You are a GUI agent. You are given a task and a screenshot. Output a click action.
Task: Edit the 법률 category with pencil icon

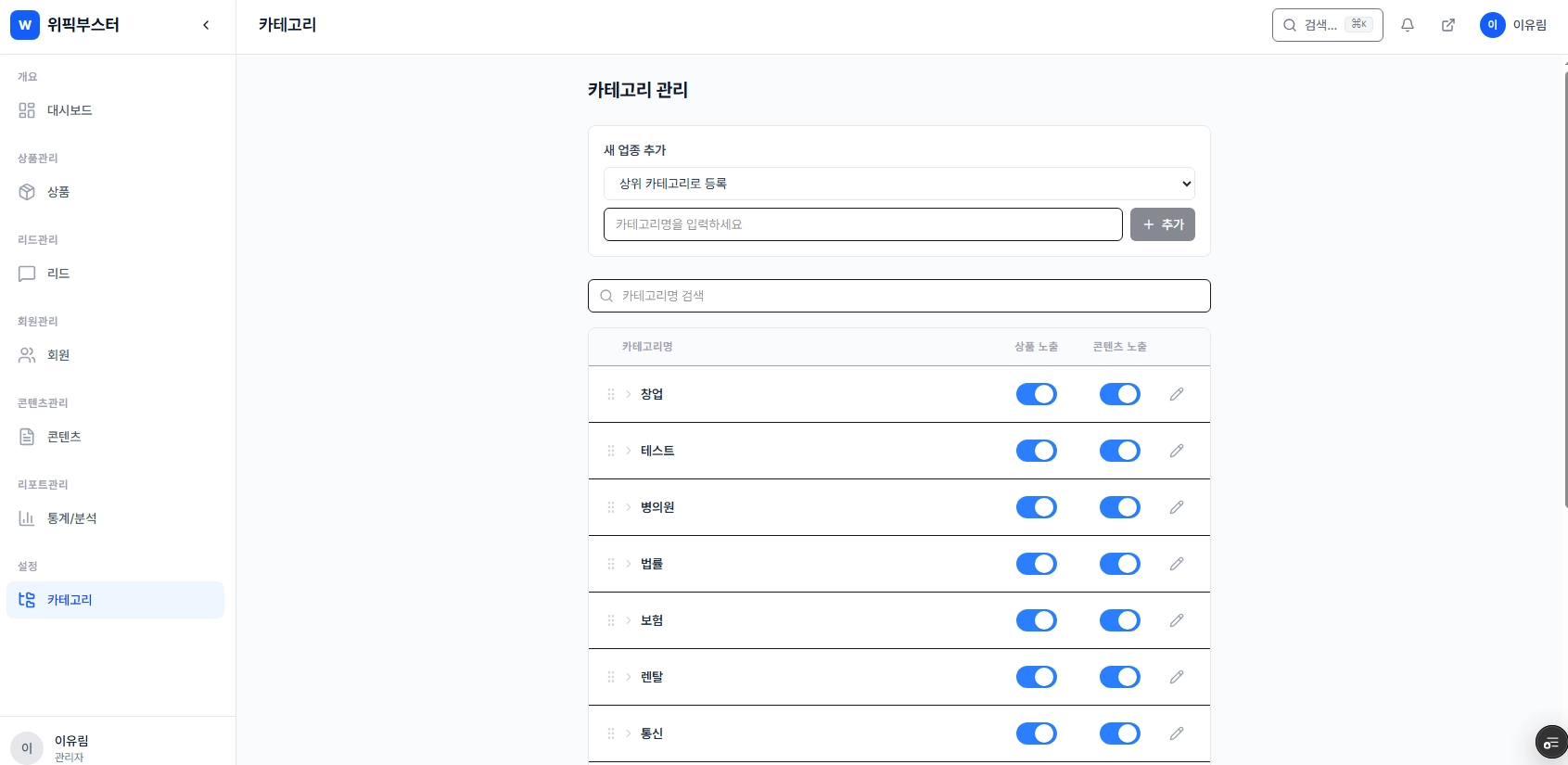[x=1177, y=564]
